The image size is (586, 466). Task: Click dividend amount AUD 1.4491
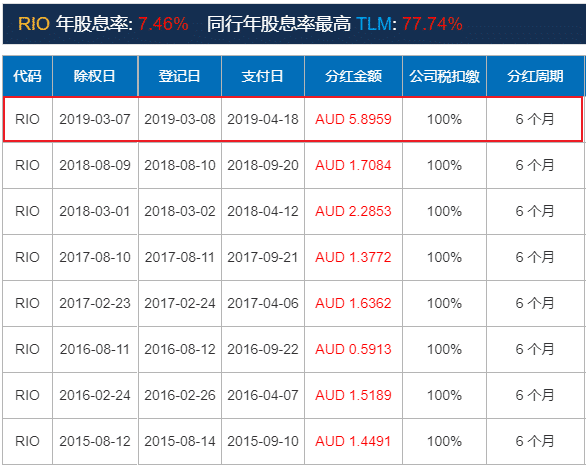tap(353, 441)
